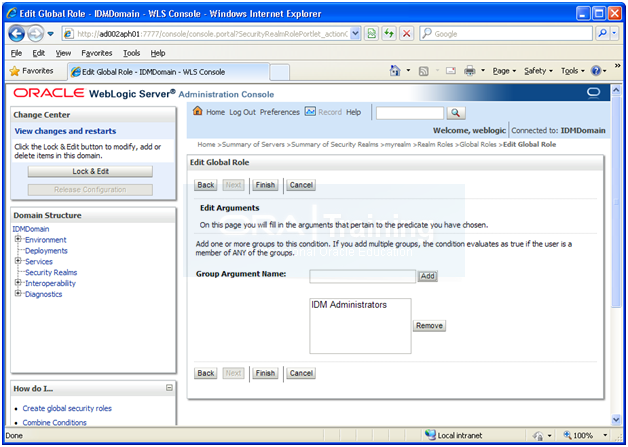The height and width of the screenshot is (447, 628).
Task: Click the Log Out link
Action: (242, 112)
